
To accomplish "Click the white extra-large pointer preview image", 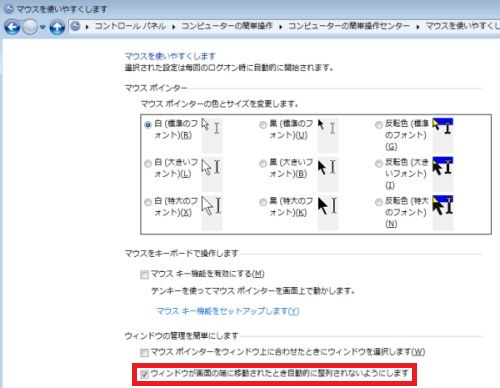I will (212, 206).
